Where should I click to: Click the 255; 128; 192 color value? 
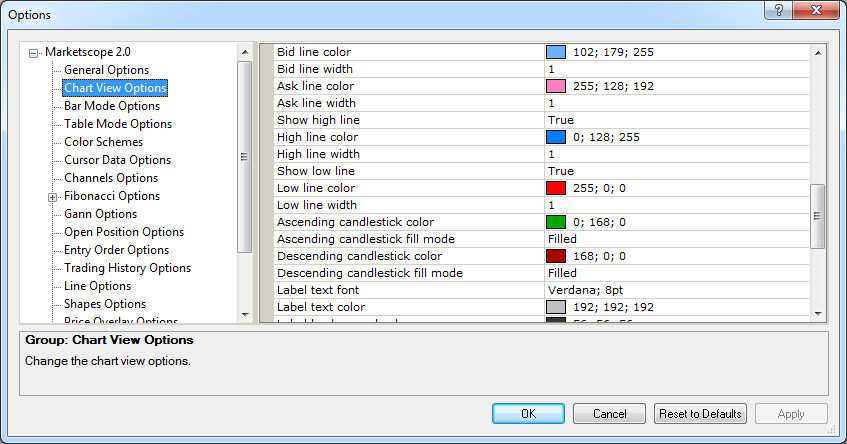(613, 86)
